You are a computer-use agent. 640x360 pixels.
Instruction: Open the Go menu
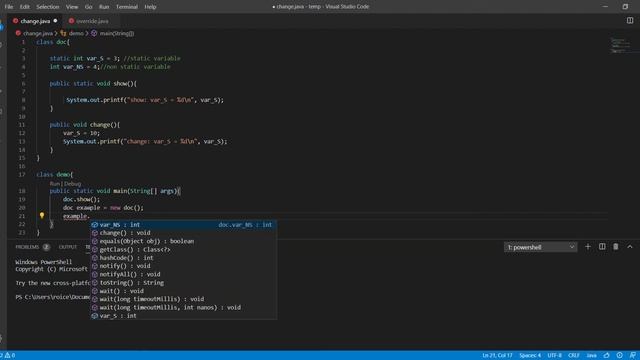click(89, 7)
